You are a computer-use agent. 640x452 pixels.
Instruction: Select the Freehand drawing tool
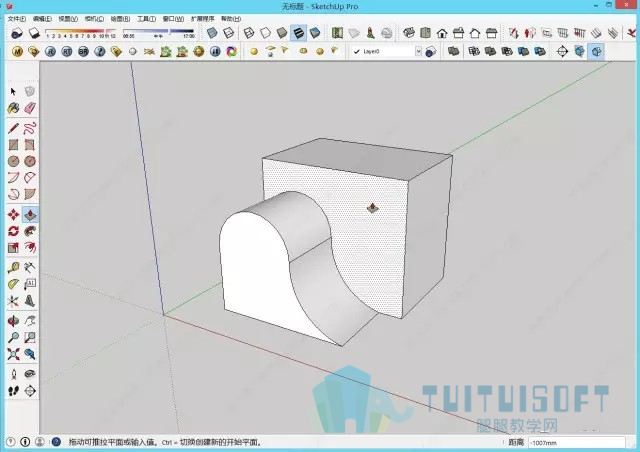pos(30,128)
